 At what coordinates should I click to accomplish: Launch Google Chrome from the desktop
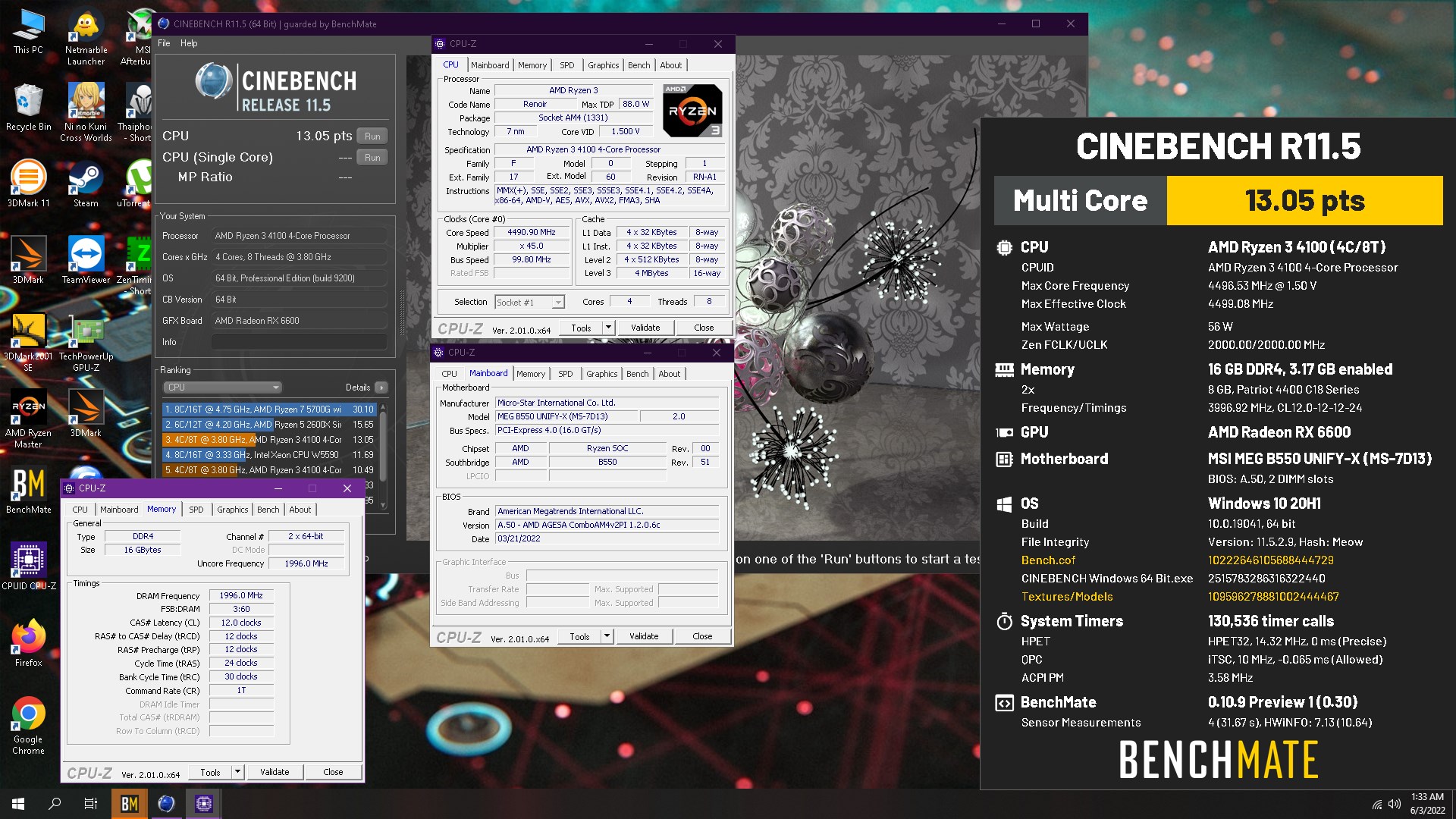[28, 725]
